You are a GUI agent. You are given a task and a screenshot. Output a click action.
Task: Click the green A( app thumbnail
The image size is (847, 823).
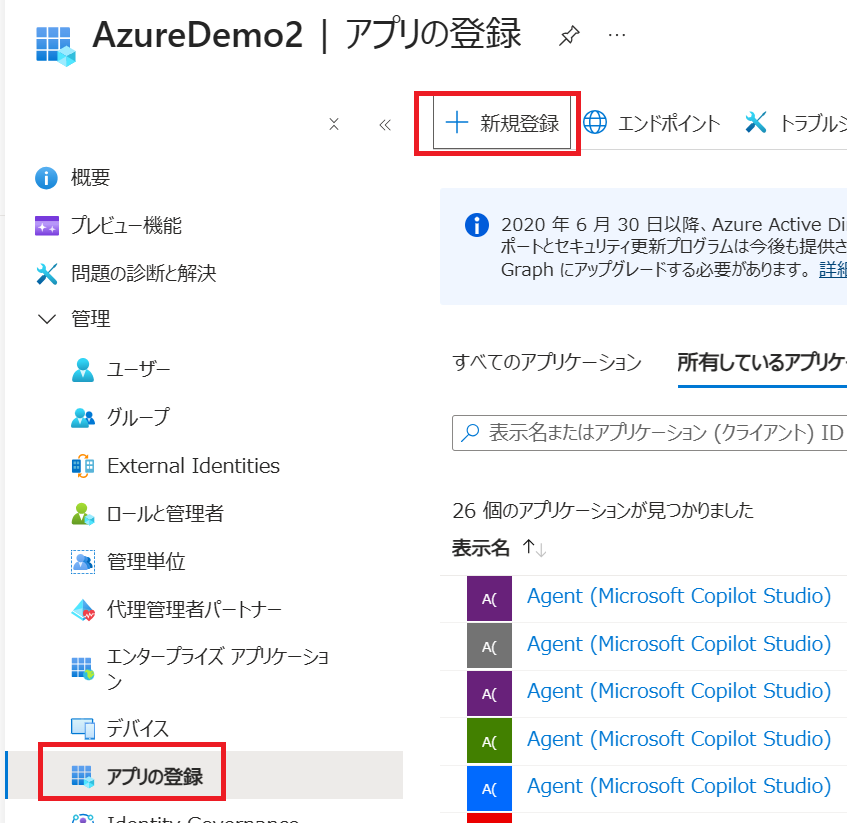point(489,740)
